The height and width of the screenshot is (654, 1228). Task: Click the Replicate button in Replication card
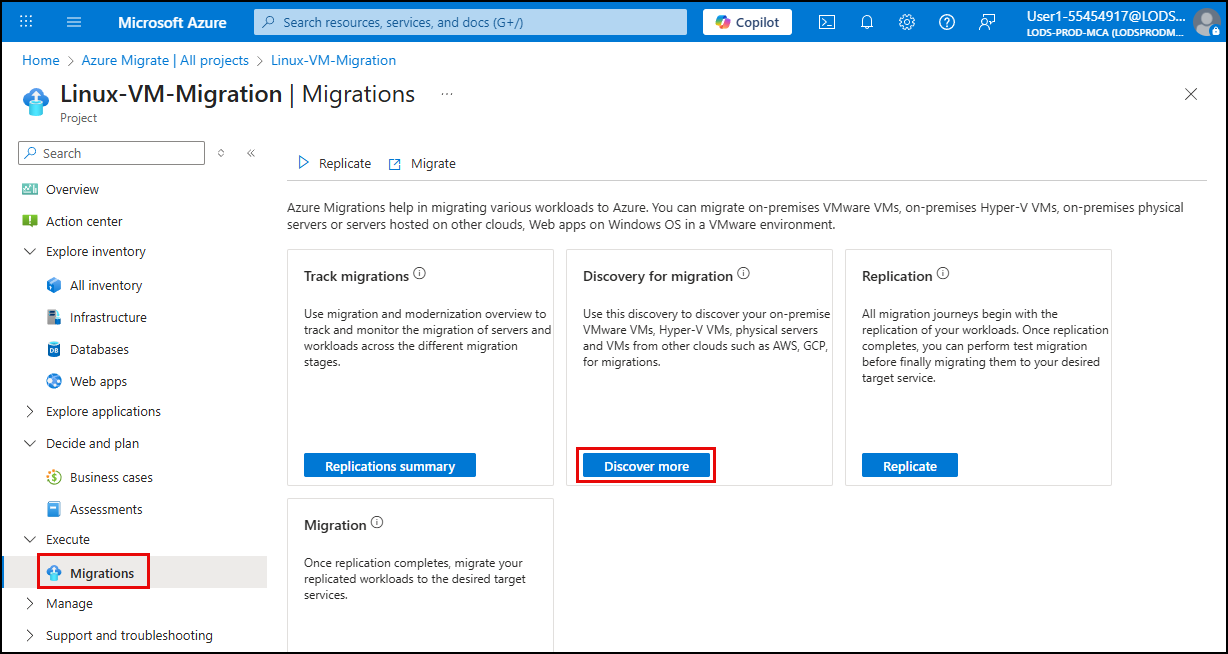(910, 466)
